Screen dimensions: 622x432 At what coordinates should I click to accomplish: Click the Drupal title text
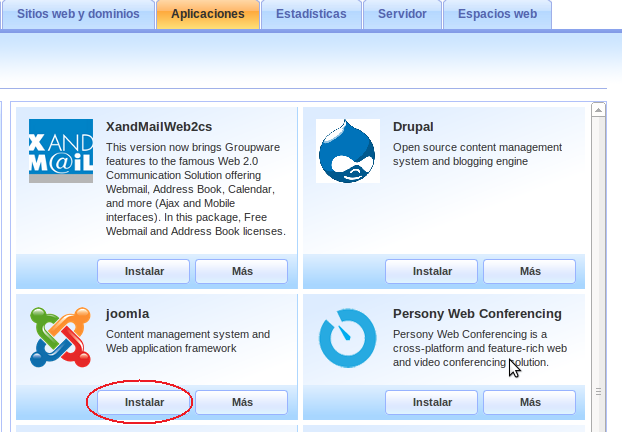(x=413, y=127)
